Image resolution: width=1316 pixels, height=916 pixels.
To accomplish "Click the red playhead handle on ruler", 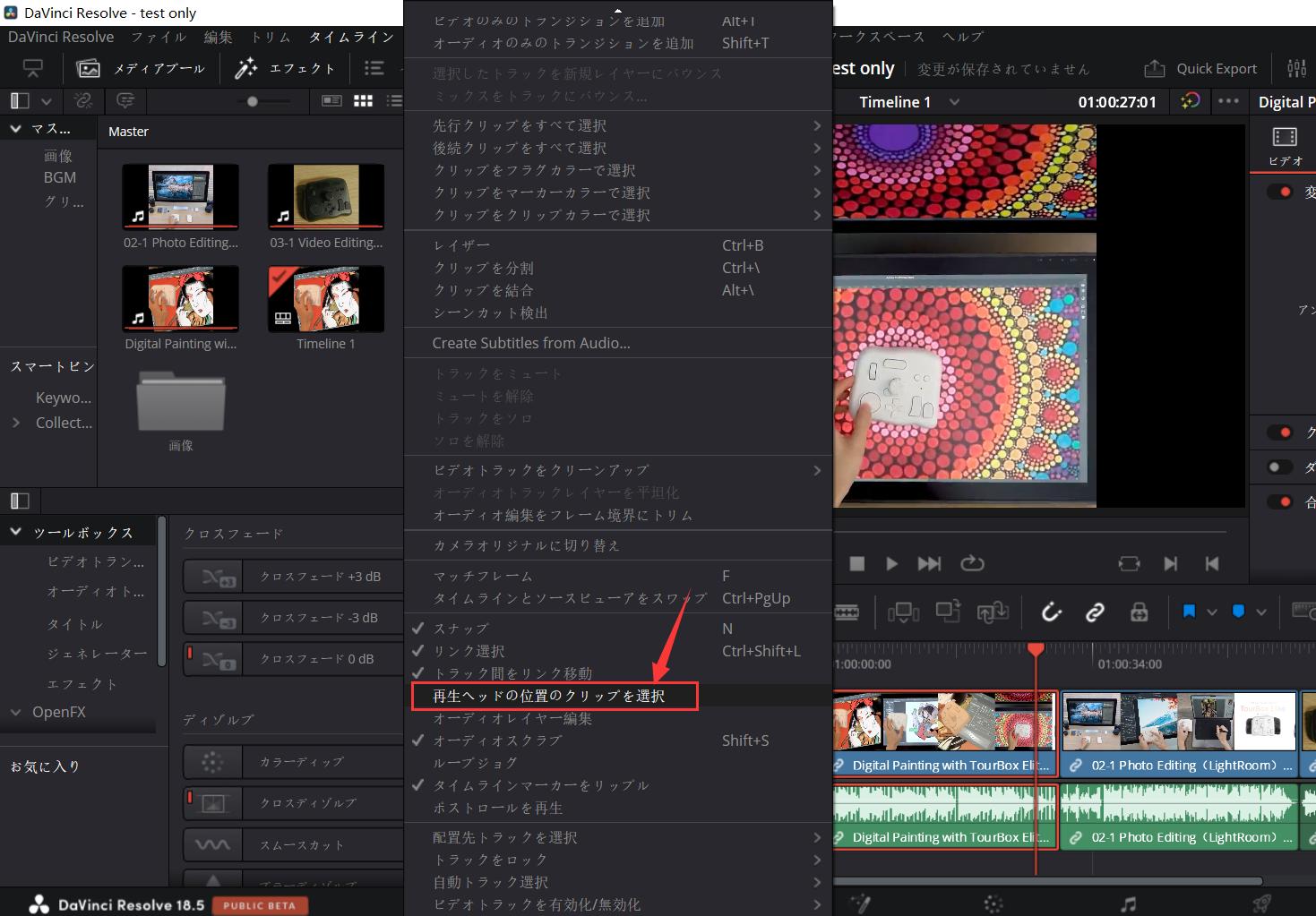I will coord(1036,649).
